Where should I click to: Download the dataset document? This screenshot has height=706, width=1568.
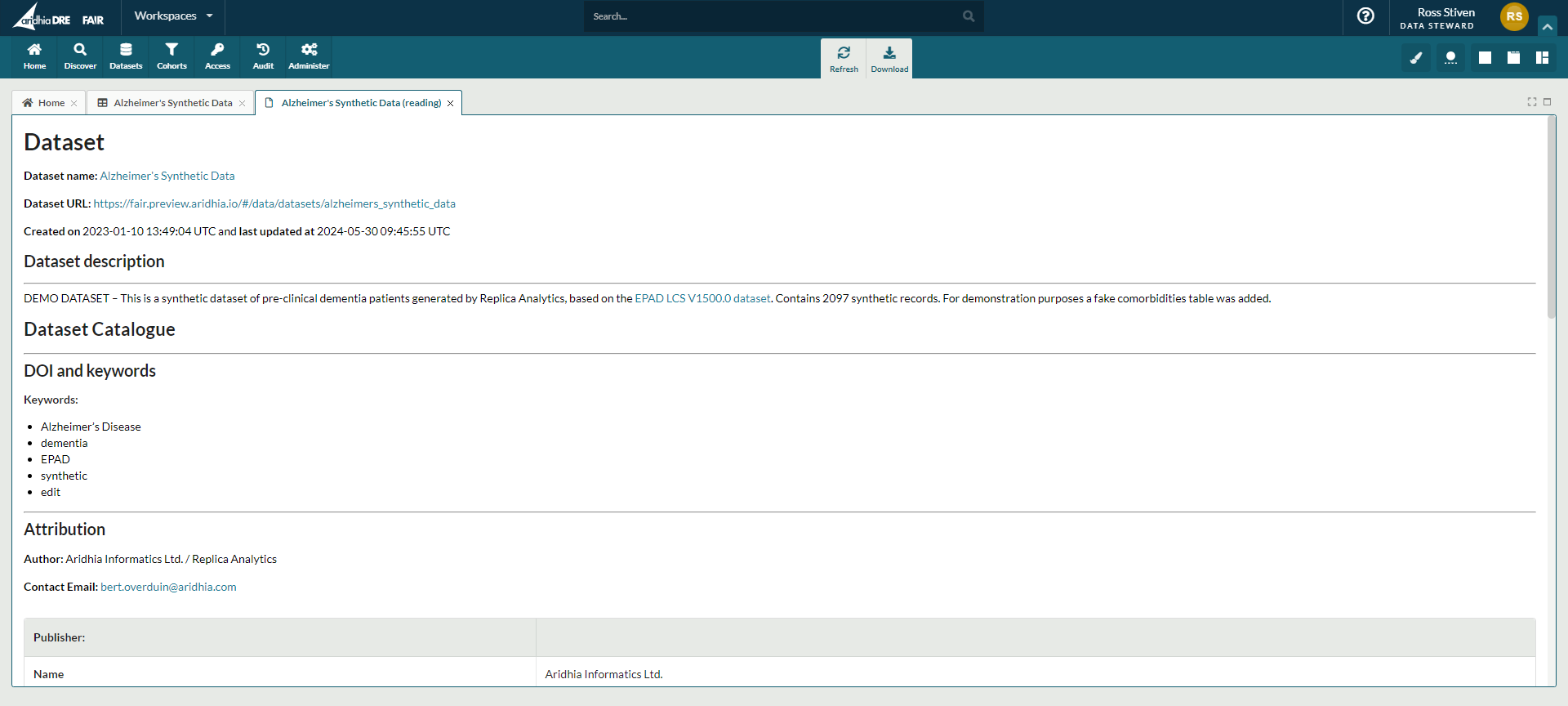point(889,59)
